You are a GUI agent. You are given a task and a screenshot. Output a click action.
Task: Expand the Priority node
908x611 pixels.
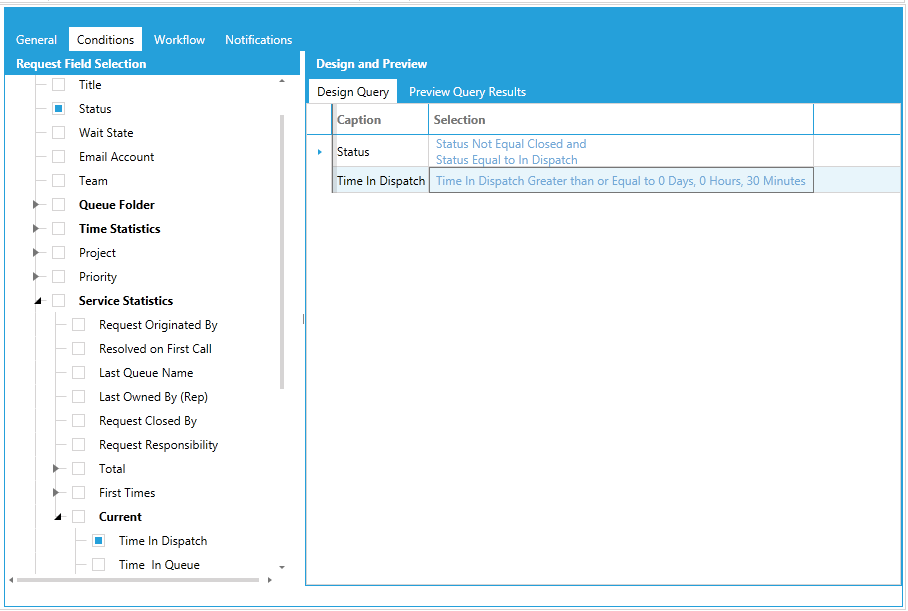(36, 277)
